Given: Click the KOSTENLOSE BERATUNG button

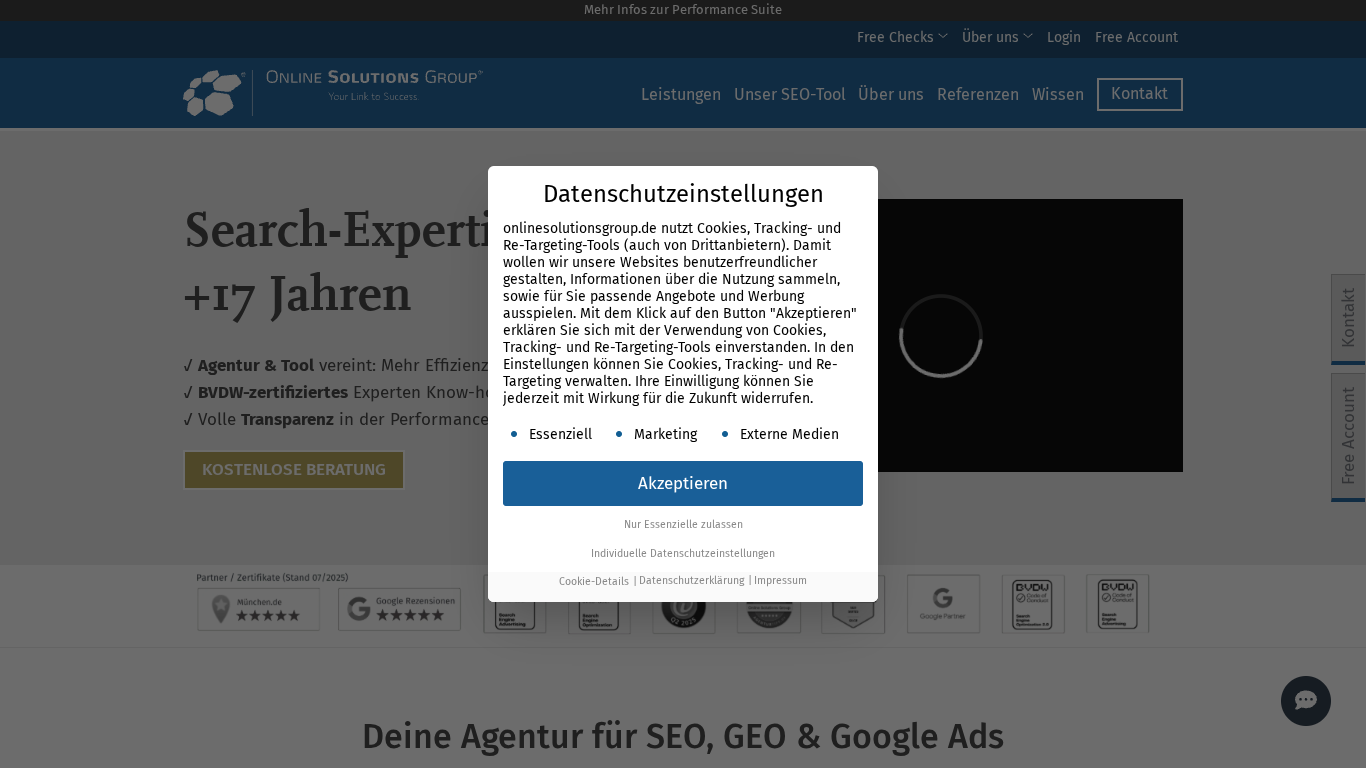Looking at the screenshot, I should pos(293,469).
